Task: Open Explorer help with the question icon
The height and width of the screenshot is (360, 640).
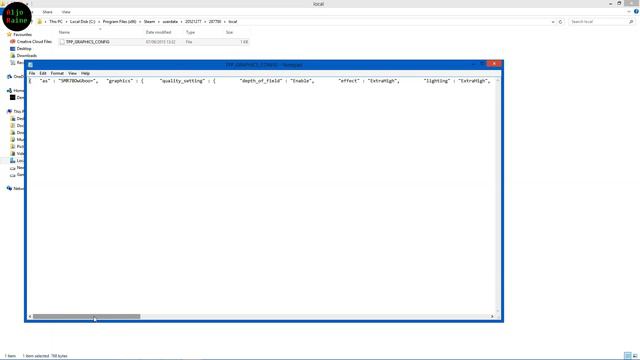Action: [x=636, y=12]
